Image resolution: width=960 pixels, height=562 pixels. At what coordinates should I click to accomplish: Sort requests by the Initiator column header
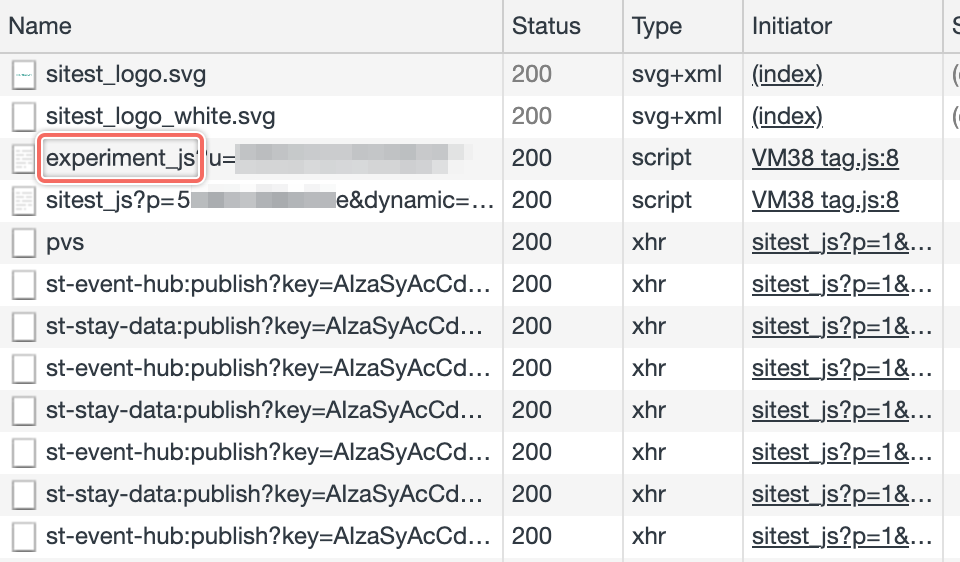click(792, 26)
